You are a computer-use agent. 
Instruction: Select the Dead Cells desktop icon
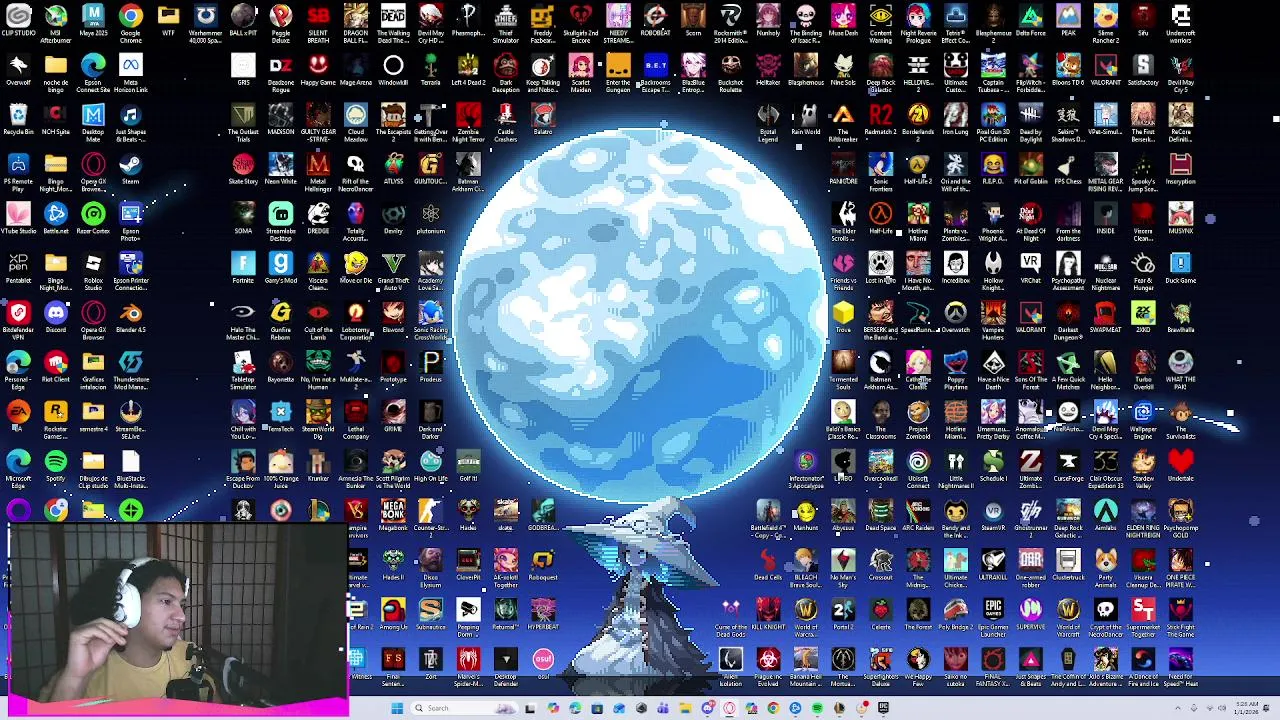click(768, 567)
